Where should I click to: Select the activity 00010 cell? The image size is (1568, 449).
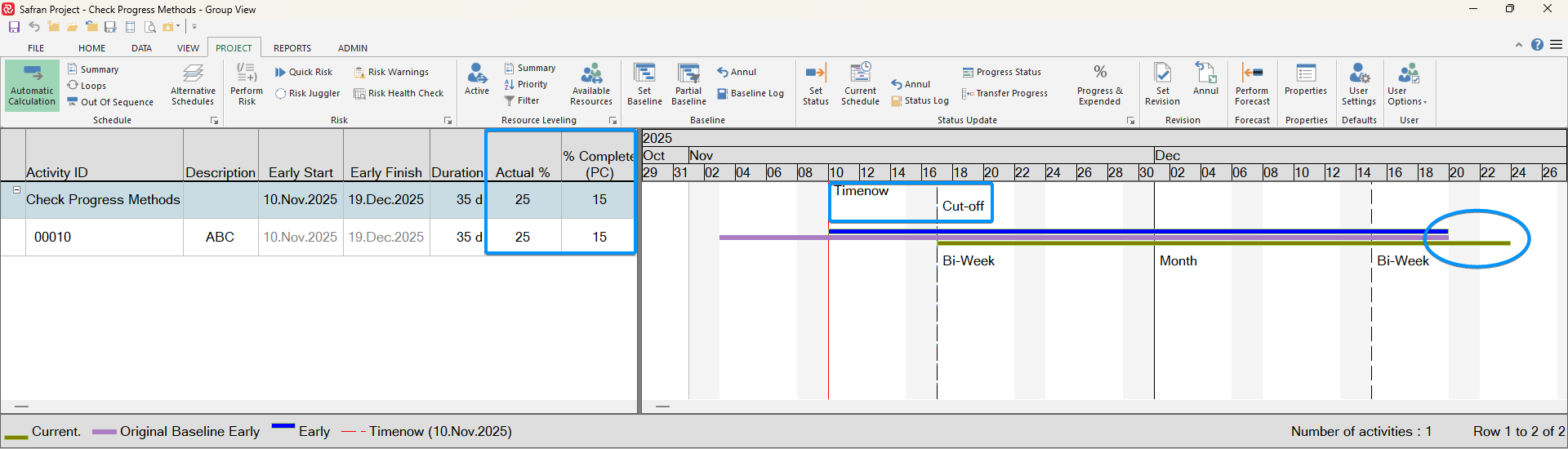pyautogui.click(x=105, y=237)
